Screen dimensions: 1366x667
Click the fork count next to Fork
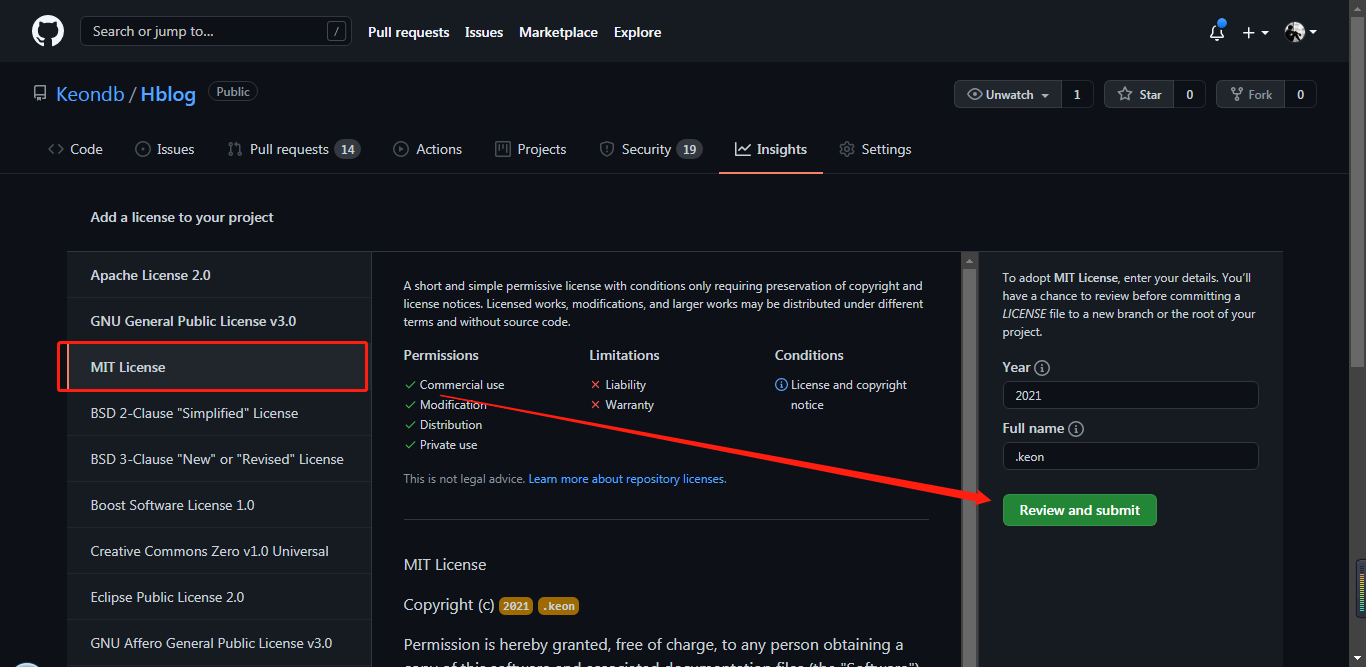click(1300, 95)
